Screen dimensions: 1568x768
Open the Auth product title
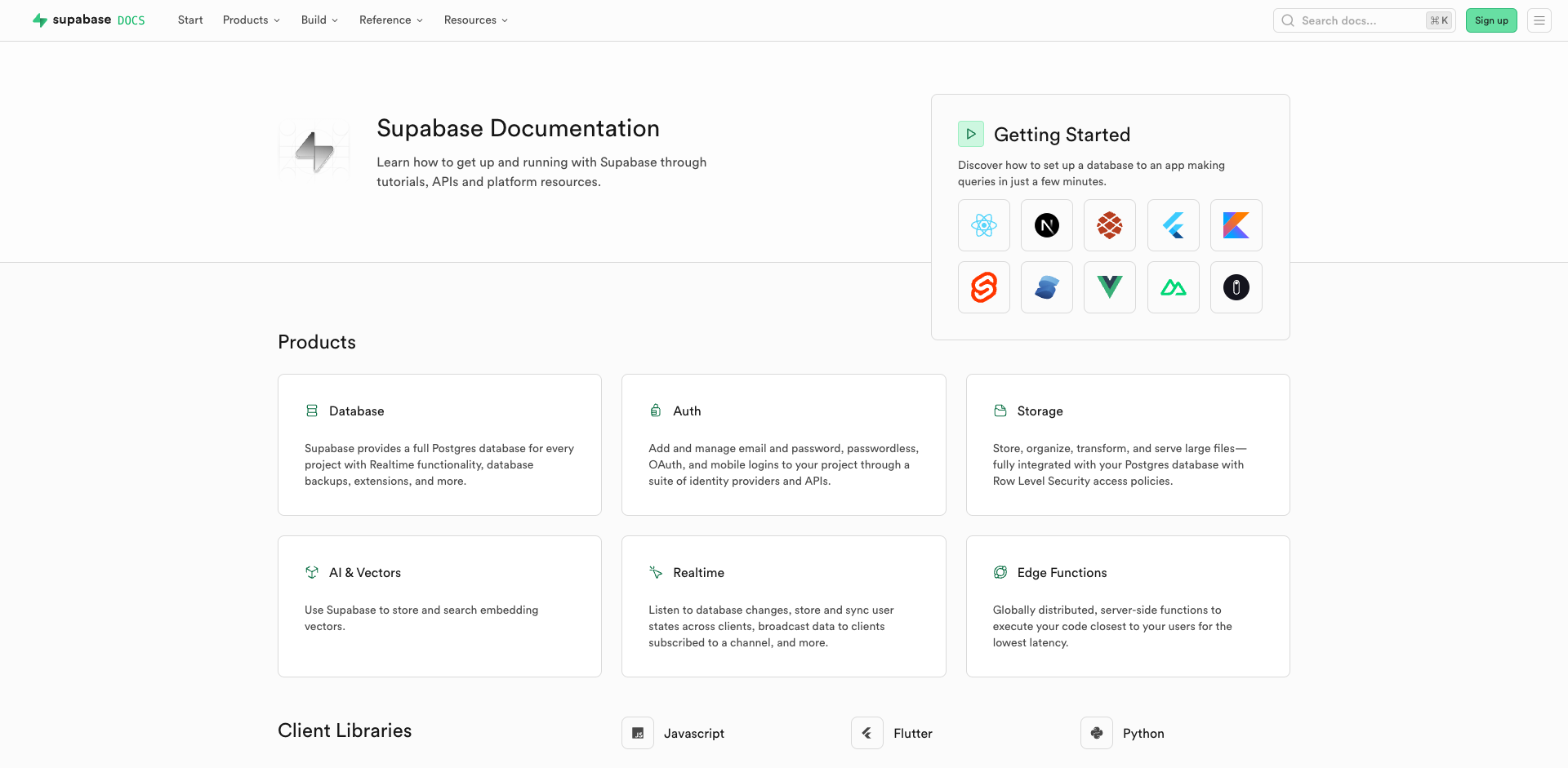(x=687, y=411)
